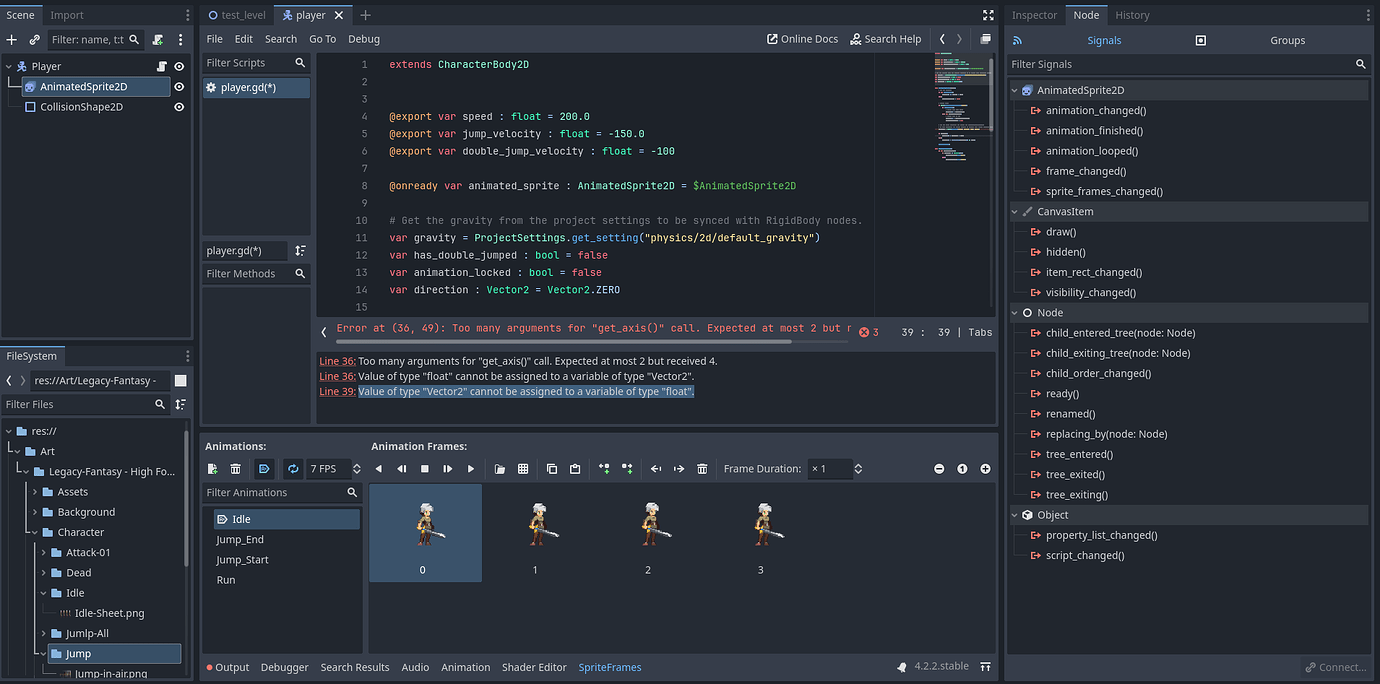Select animation frame 2 thumbnail
This screenshot has height=684, width=1380.
[648, 531]
